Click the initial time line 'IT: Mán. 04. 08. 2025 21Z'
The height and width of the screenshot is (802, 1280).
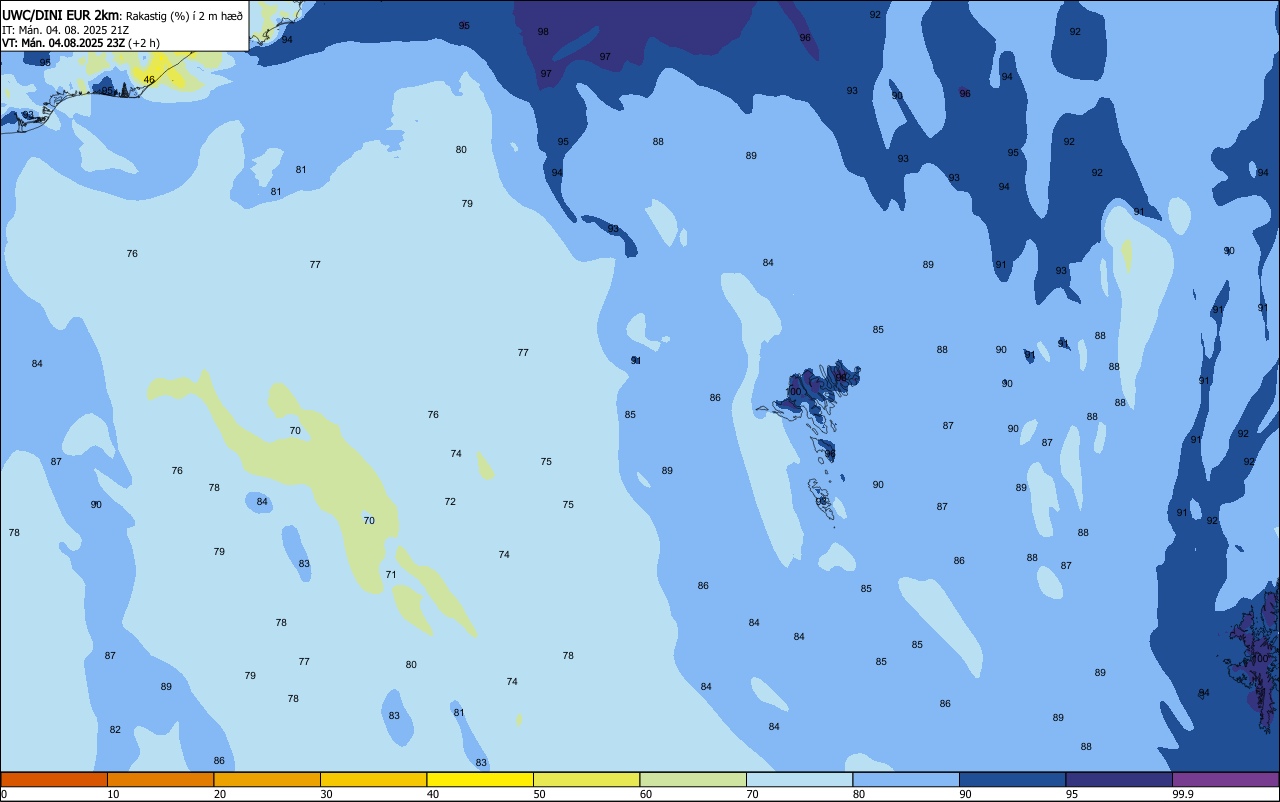pos(65,30)
